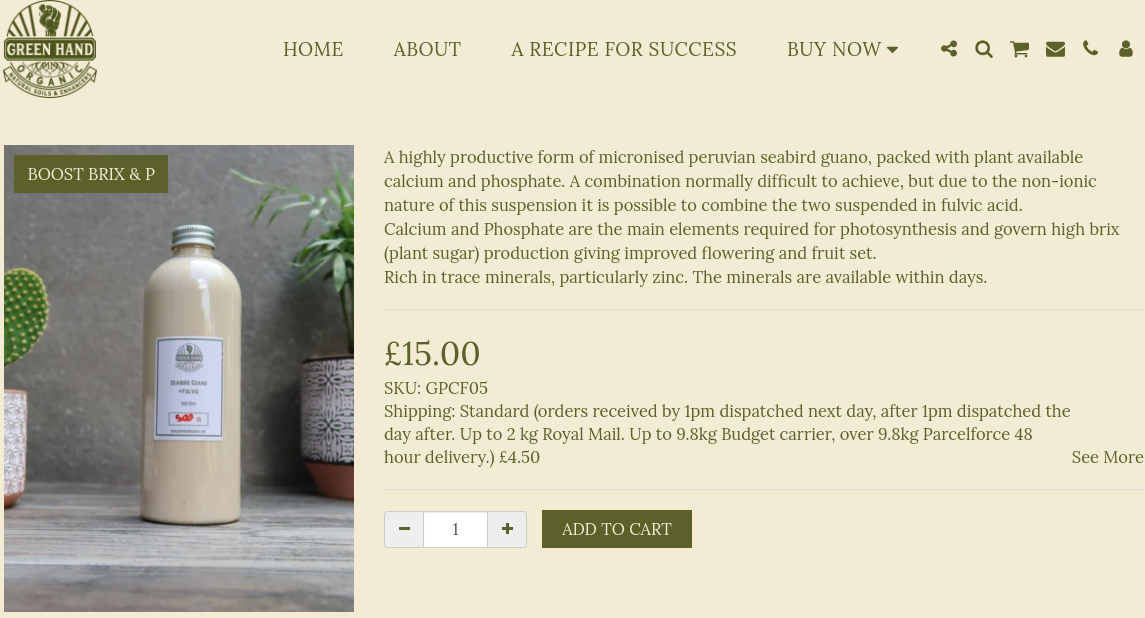Screen dimensions: 1145x618
Task: Click the BOOST BRIX & P badge
Action: click(x=91, y=174)
